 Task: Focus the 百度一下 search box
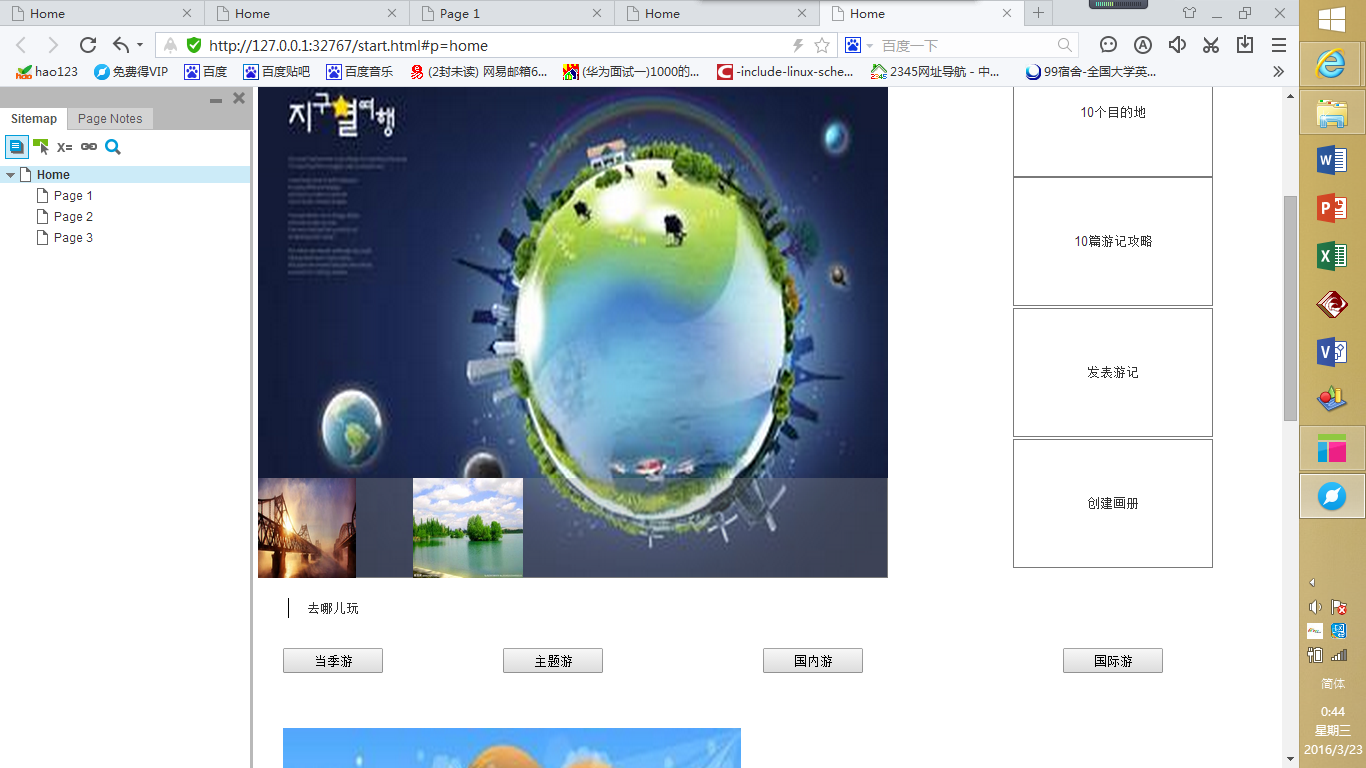click(x=965, y=45)
